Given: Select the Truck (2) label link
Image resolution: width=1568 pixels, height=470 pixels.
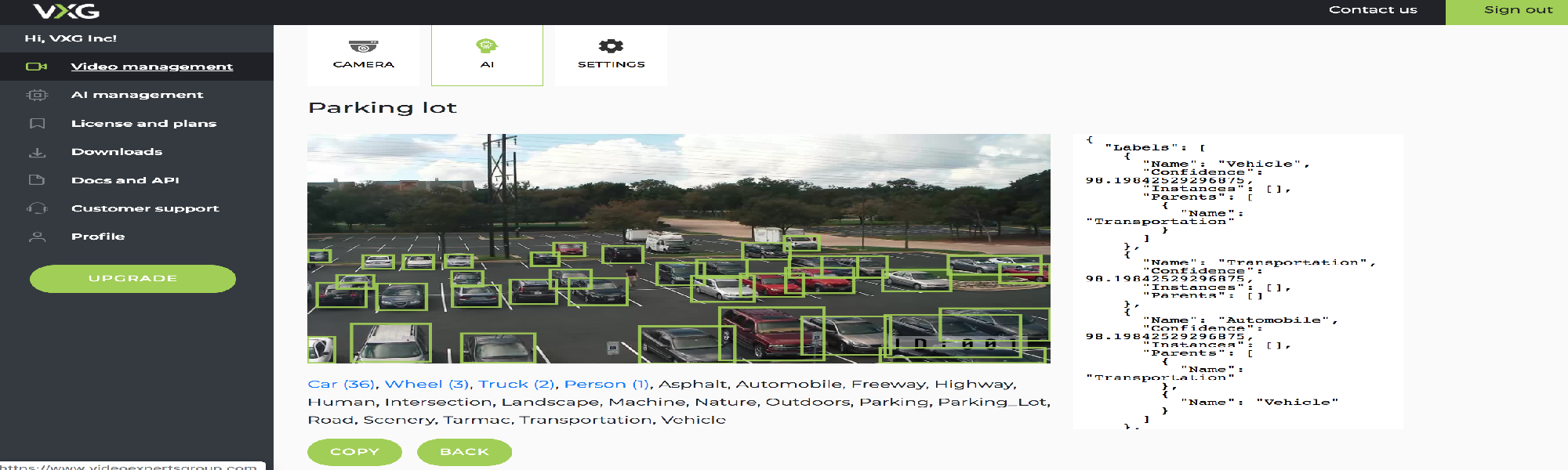Looking at the screenshot, I should click(517, 384).
